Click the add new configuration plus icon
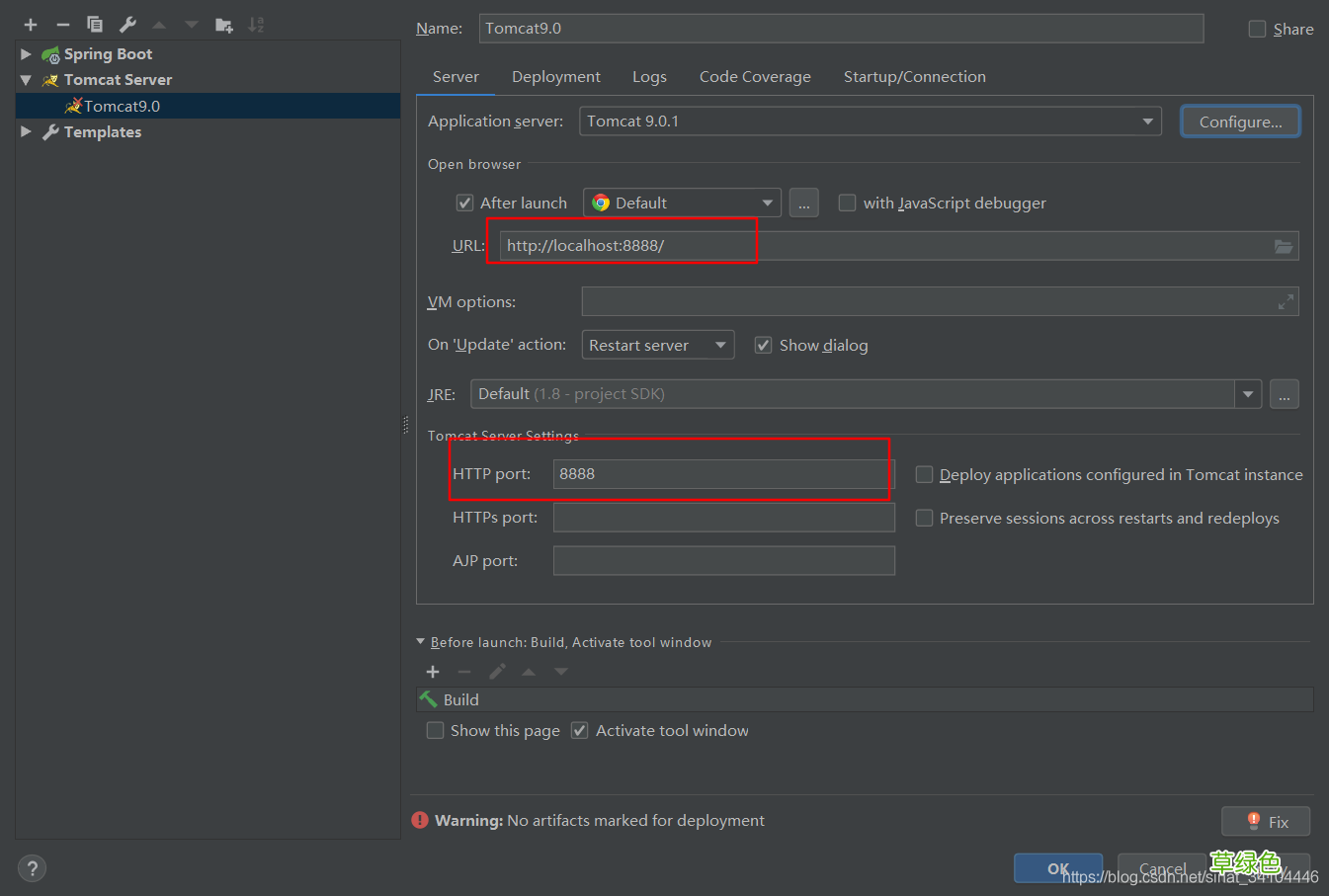Screen dimensions: 1329x896 tap(31, 25)
